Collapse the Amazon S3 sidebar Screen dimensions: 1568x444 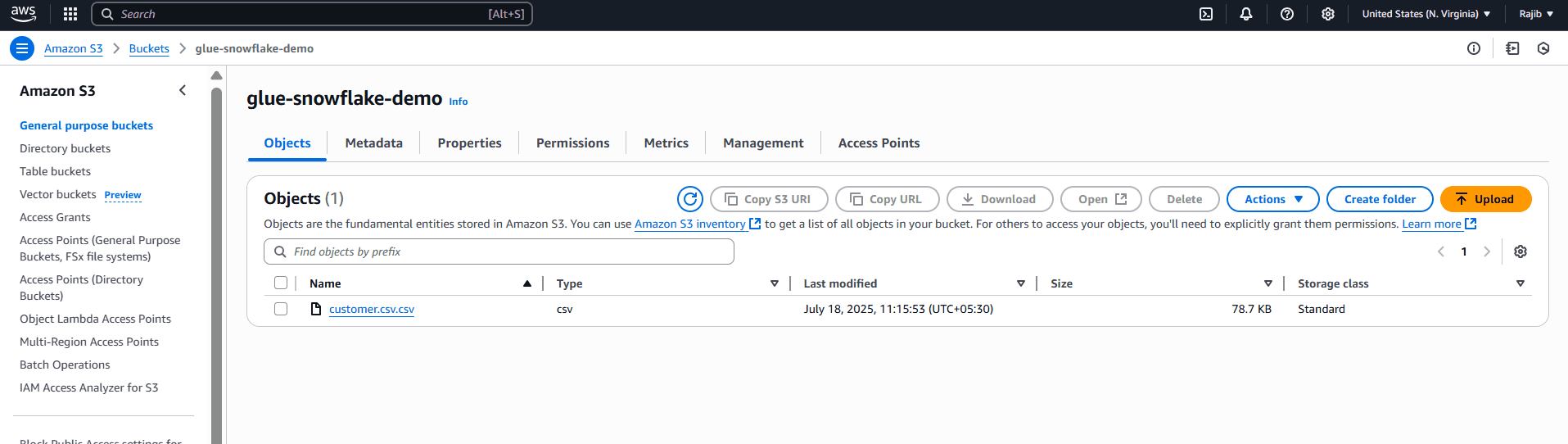click(x=183, y=90)
